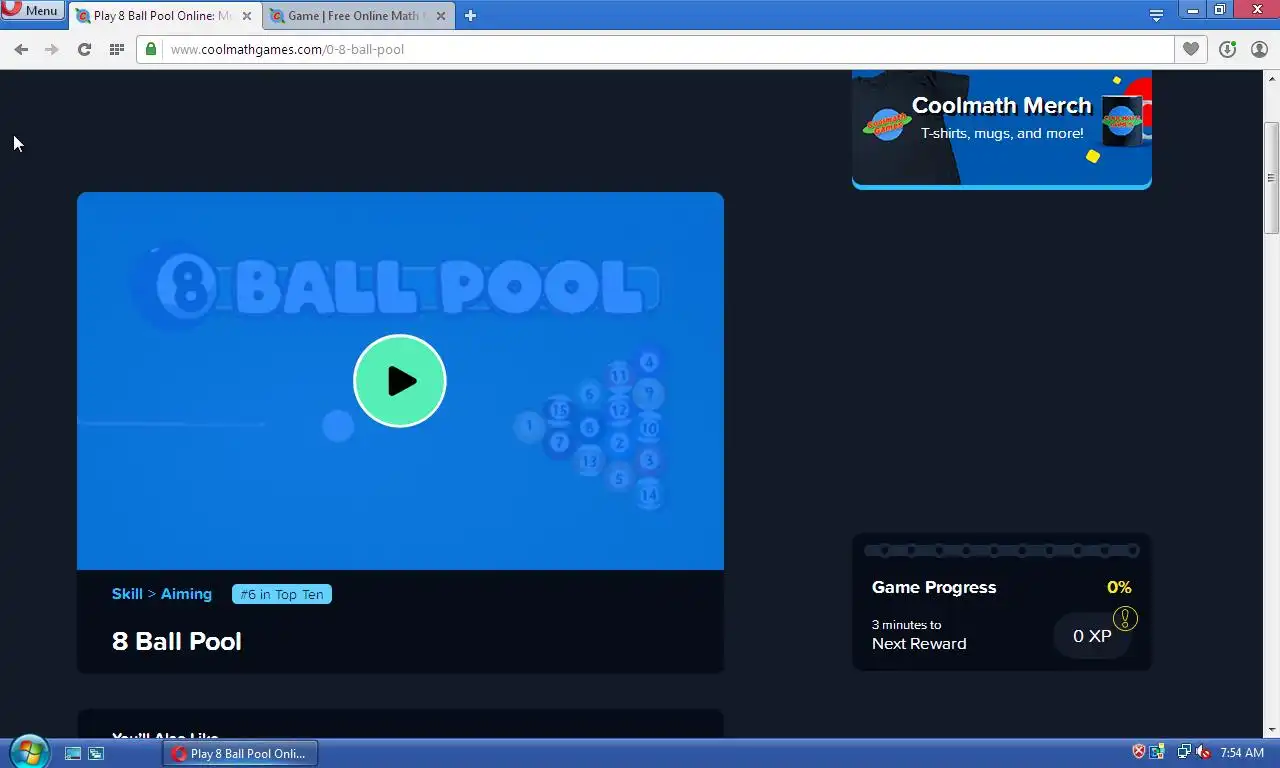Click the #6 in Top Ten badge
Viewport: 1280px width, 768px height.
(x=282, y=594)
